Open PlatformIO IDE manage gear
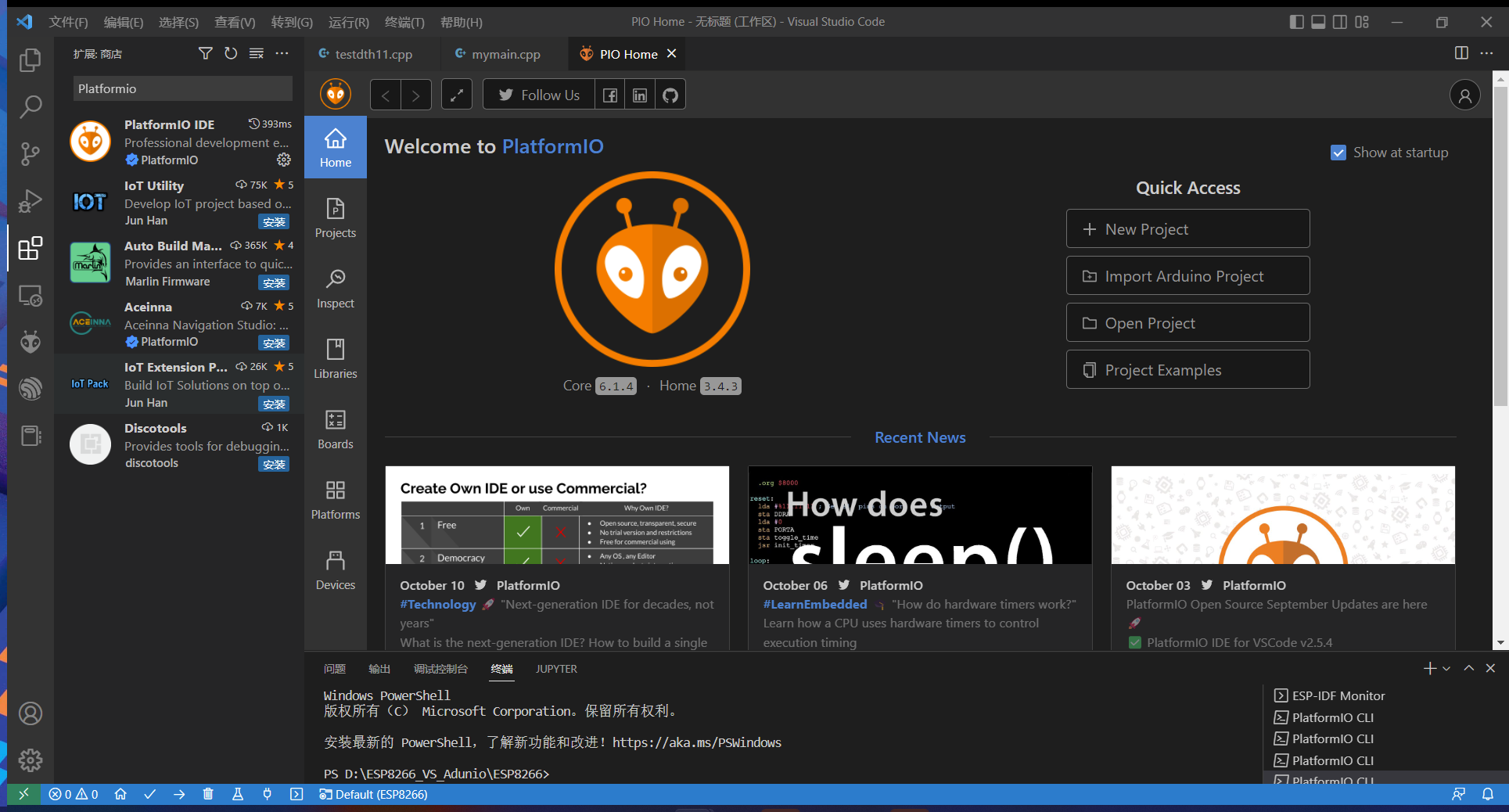 pos(284,160)
